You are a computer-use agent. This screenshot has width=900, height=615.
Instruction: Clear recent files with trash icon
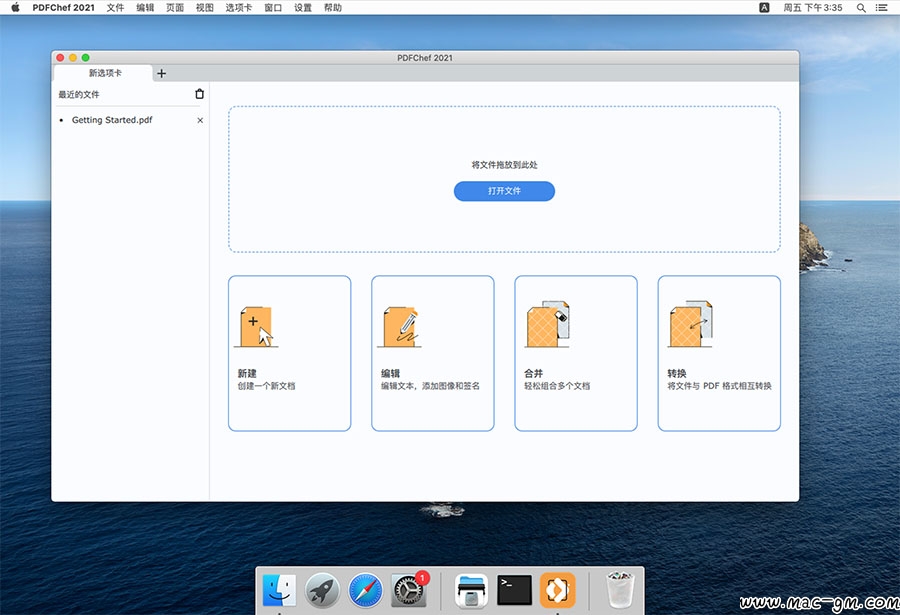(x=200, y=94)
